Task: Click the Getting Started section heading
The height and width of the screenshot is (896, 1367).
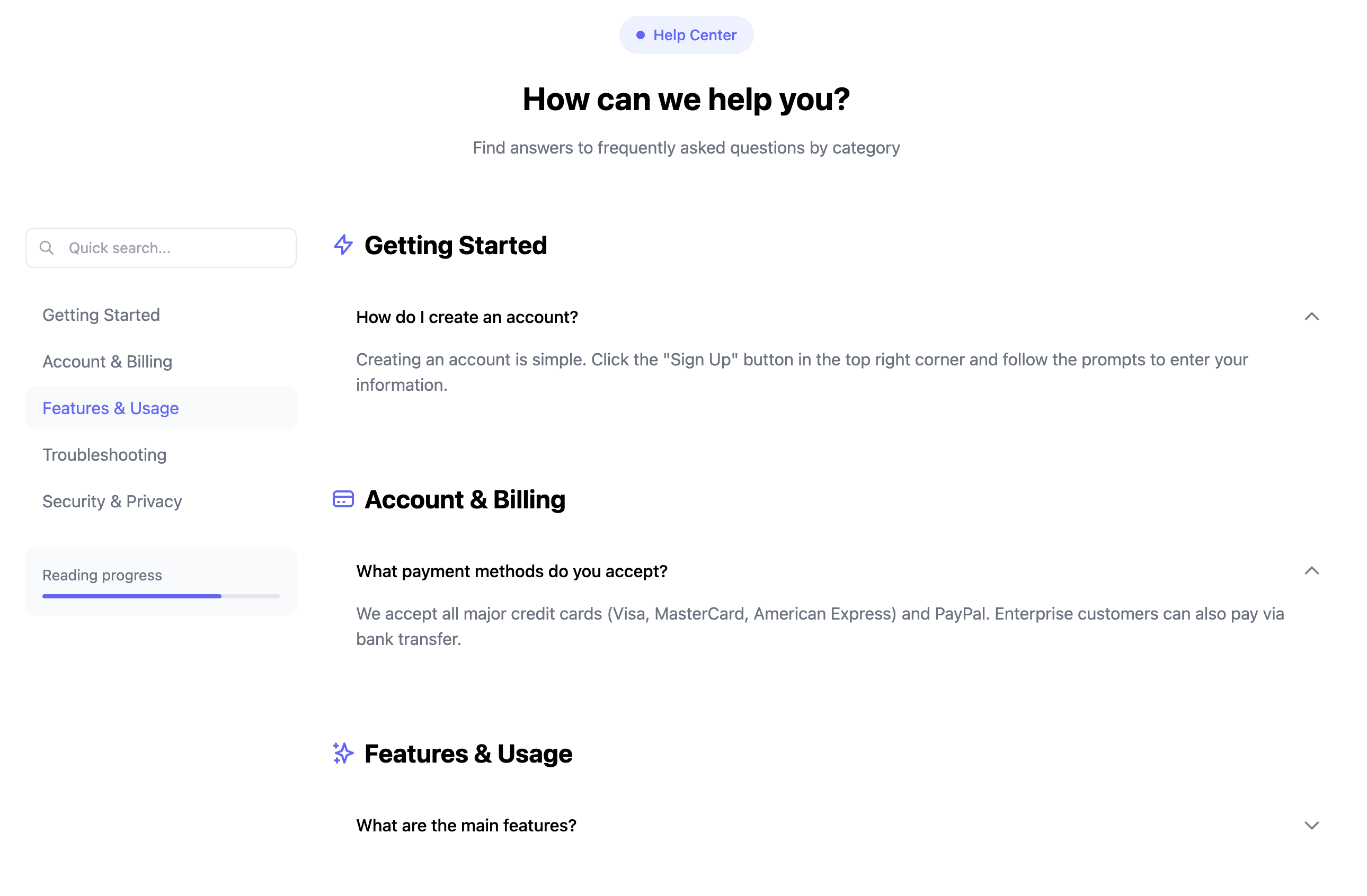Action: coord(456,246)
